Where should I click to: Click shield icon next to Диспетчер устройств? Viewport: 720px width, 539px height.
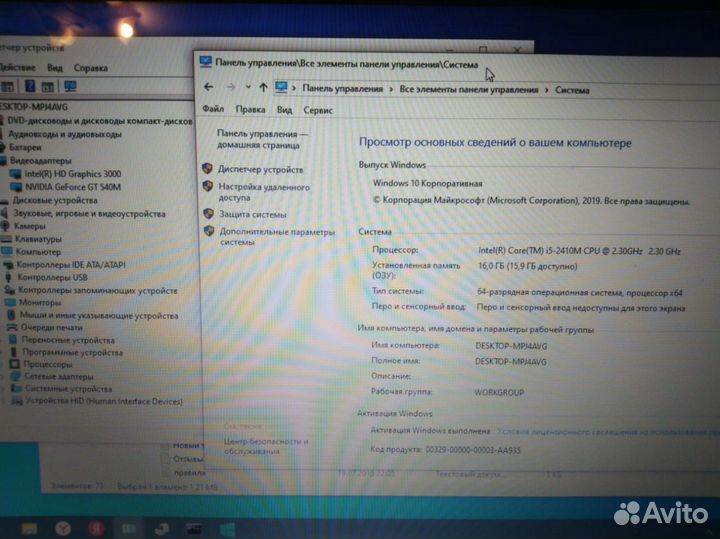click(x=208, y=168)
